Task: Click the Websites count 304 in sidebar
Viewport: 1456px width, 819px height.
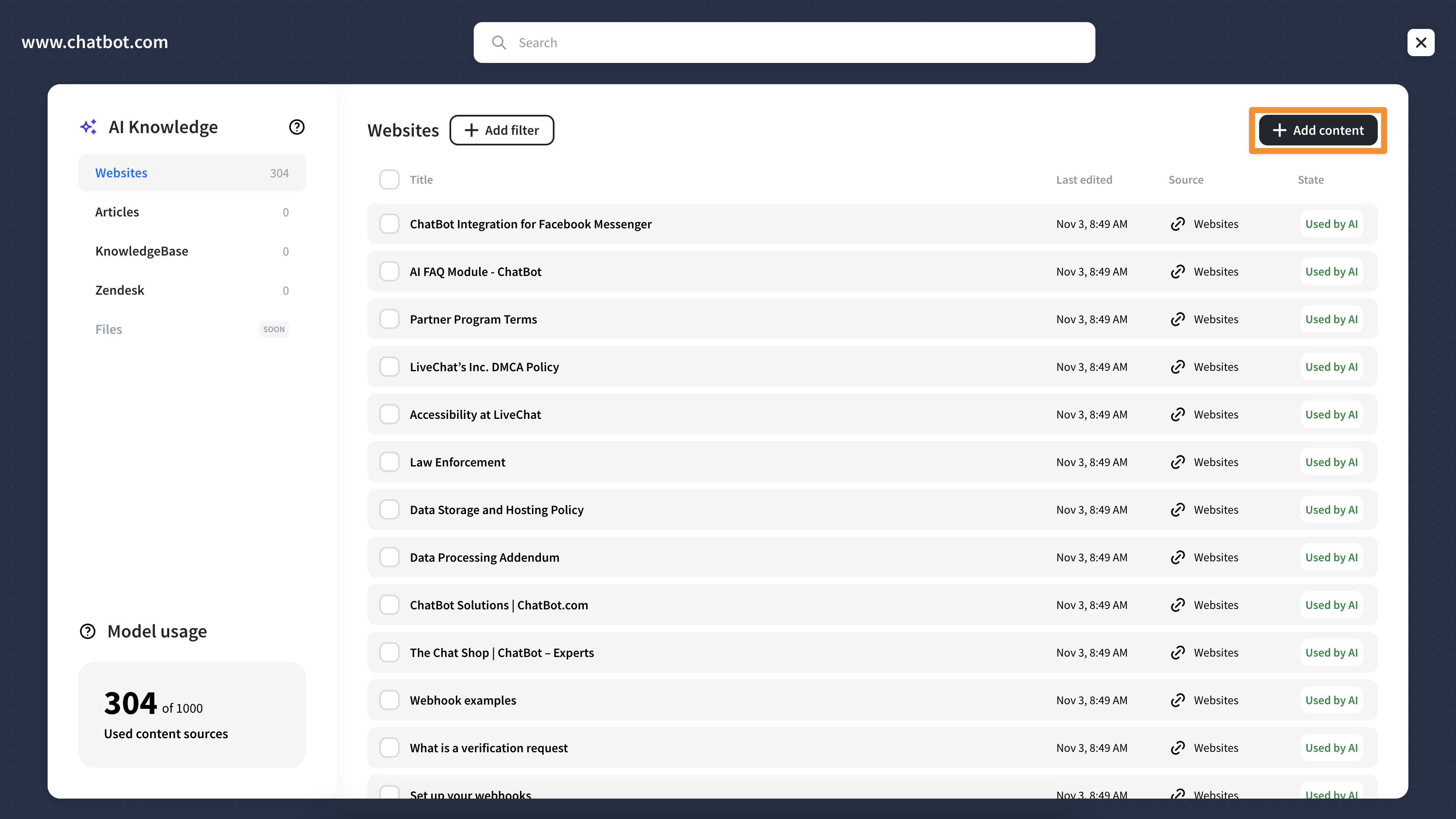Action: click(279, 173)
